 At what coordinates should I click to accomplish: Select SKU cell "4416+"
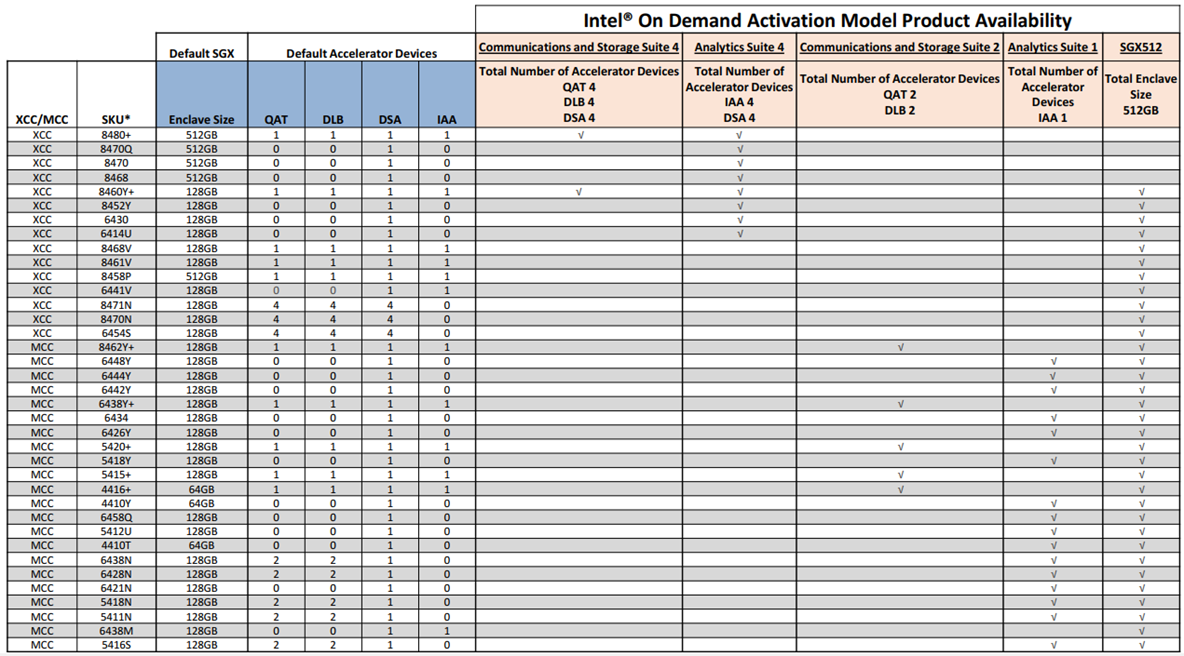tap(116, 489)
